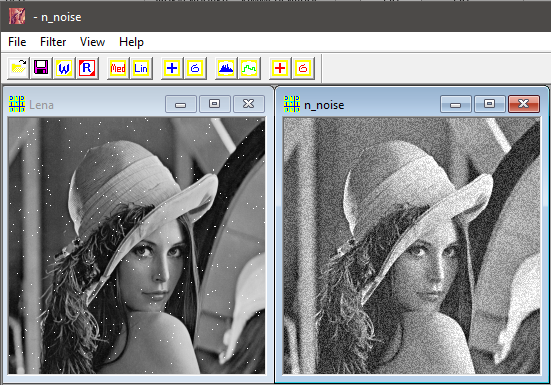Click the n_noise window grid icon

[x=292, y=104]
